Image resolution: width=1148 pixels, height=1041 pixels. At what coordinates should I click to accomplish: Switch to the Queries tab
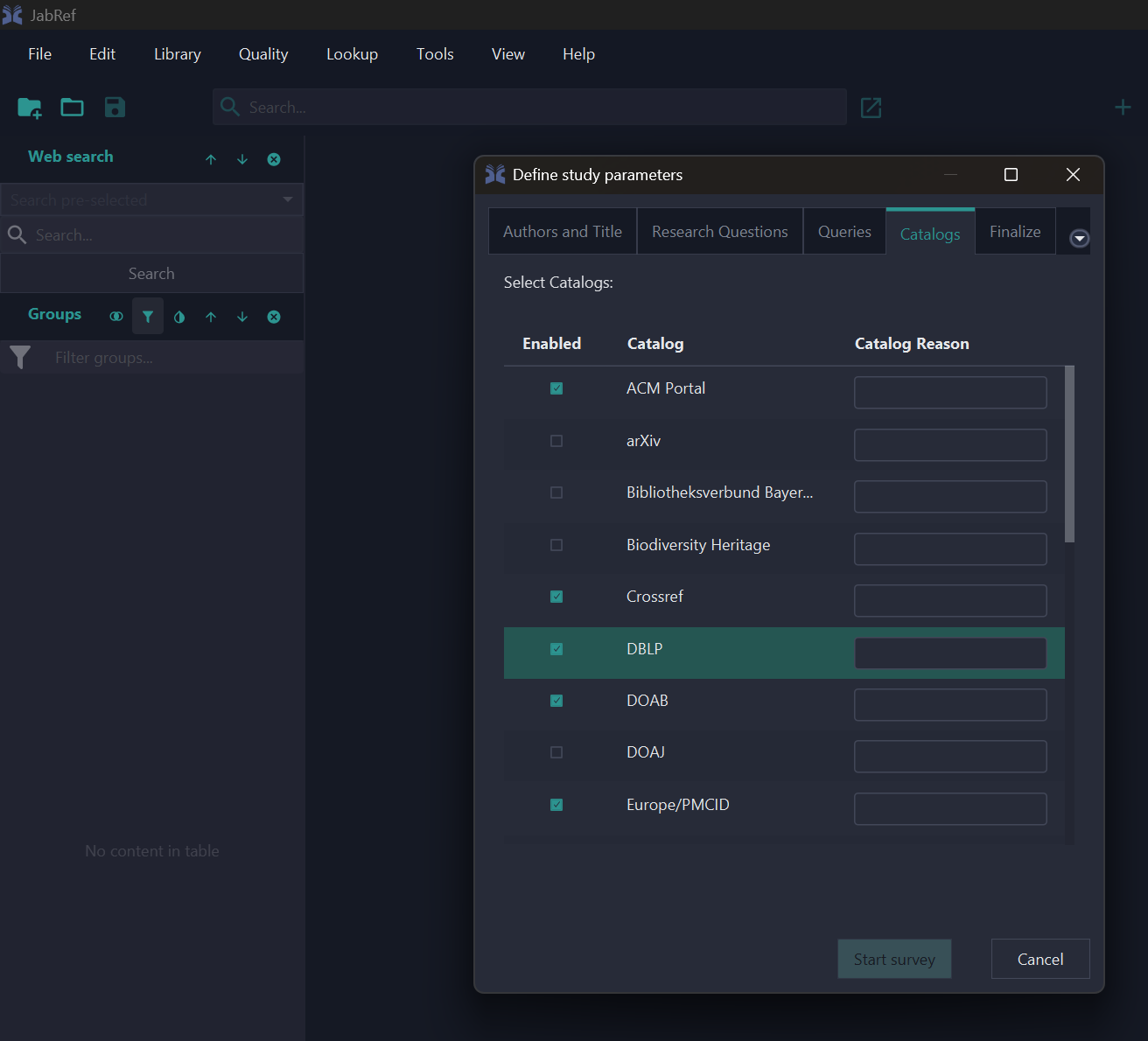[x=844, y=232]
